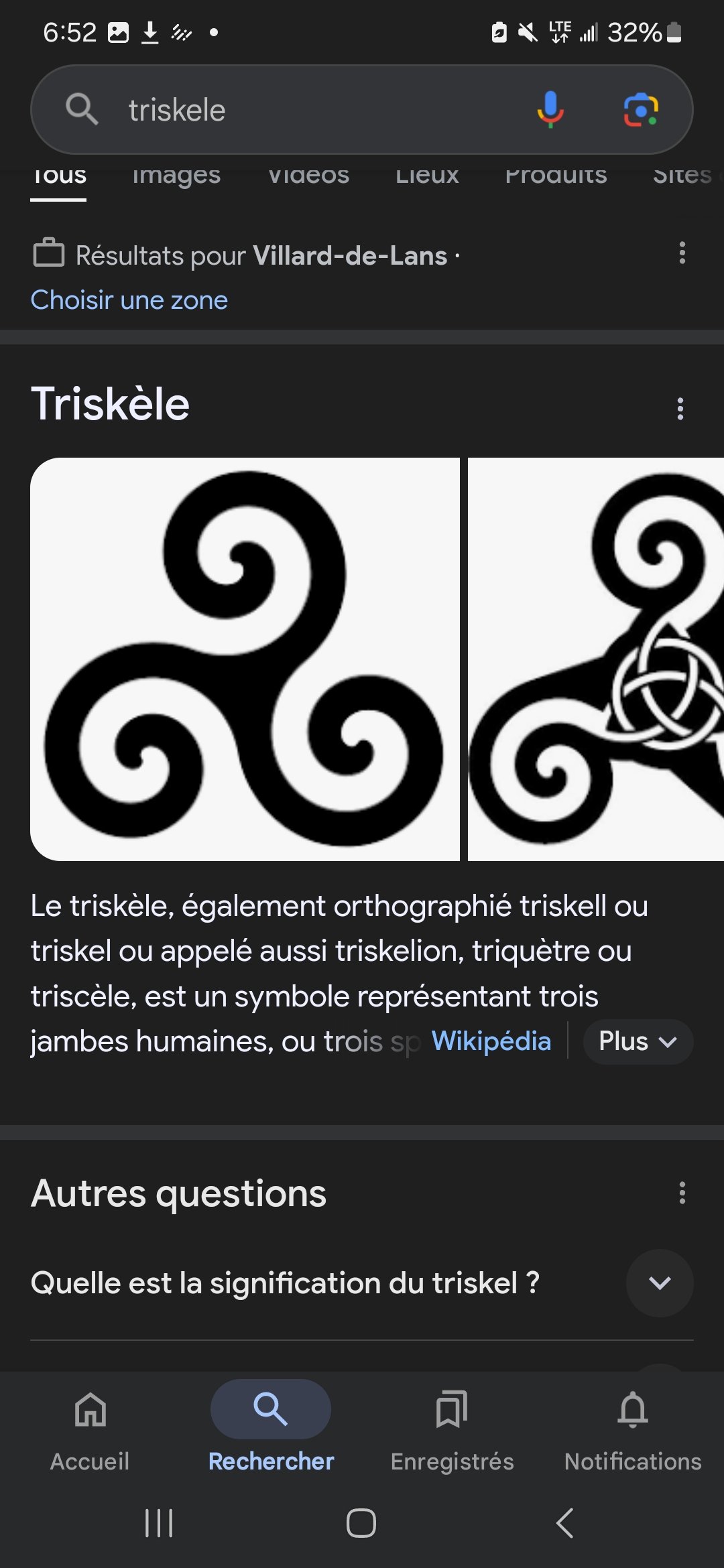Open Autres questions three-dot menu
The height and width of the screenshot is (1568, 724).
(x=682, y=1193)
